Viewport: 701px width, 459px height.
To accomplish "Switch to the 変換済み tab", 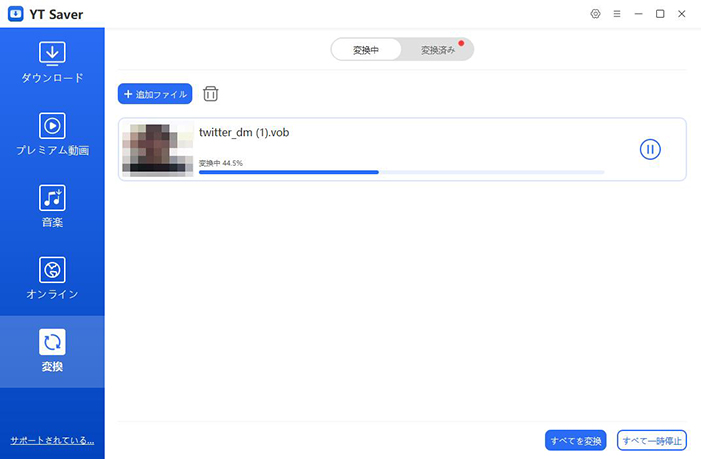I will point(438,50).
